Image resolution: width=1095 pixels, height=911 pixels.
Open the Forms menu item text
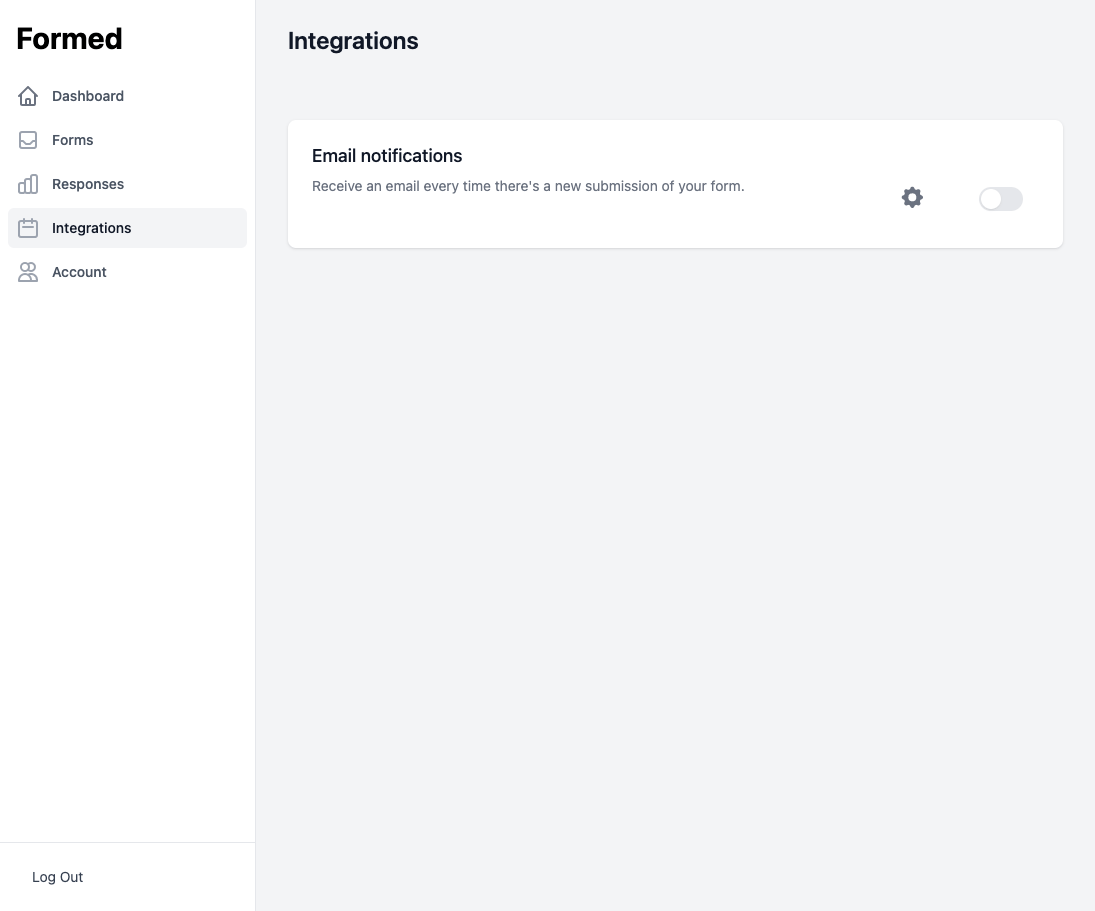pos(73,140)
